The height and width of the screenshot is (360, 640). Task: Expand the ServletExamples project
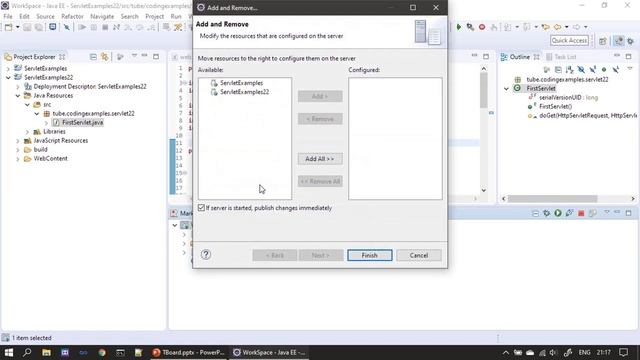point(8,69)
